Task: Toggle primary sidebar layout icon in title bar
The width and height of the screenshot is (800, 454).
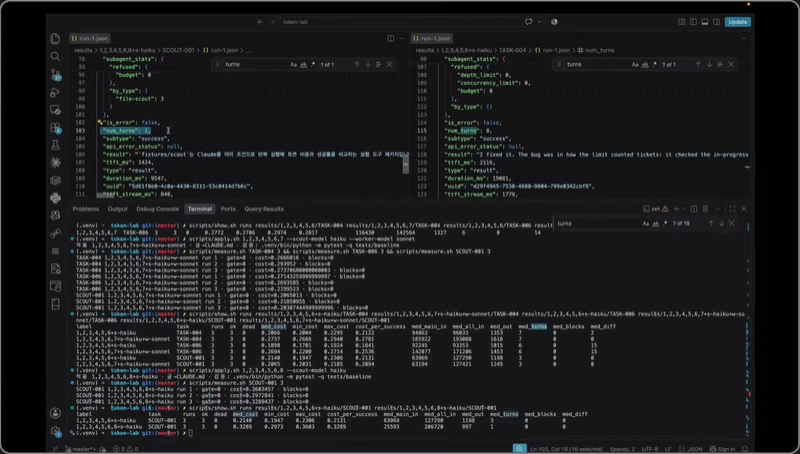Action: coord(693,22)
